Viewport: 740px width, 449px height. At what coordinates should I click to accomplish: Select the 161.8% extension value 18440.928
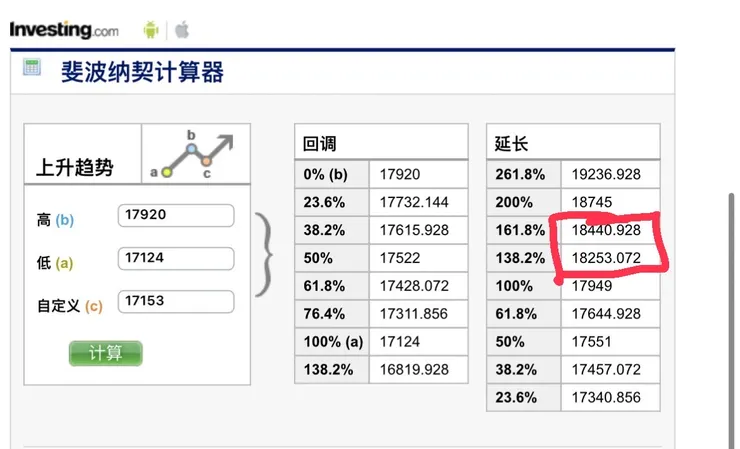[606, 230]
